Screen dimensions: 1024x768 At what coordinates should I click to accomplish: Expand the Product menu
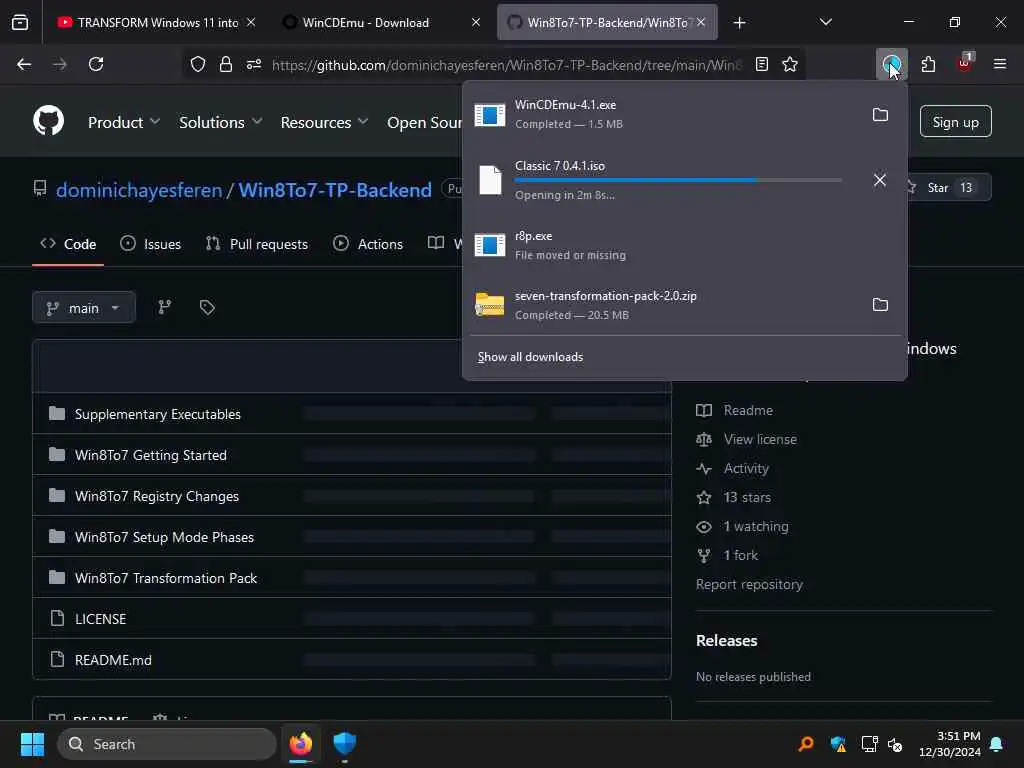[124, 122]
